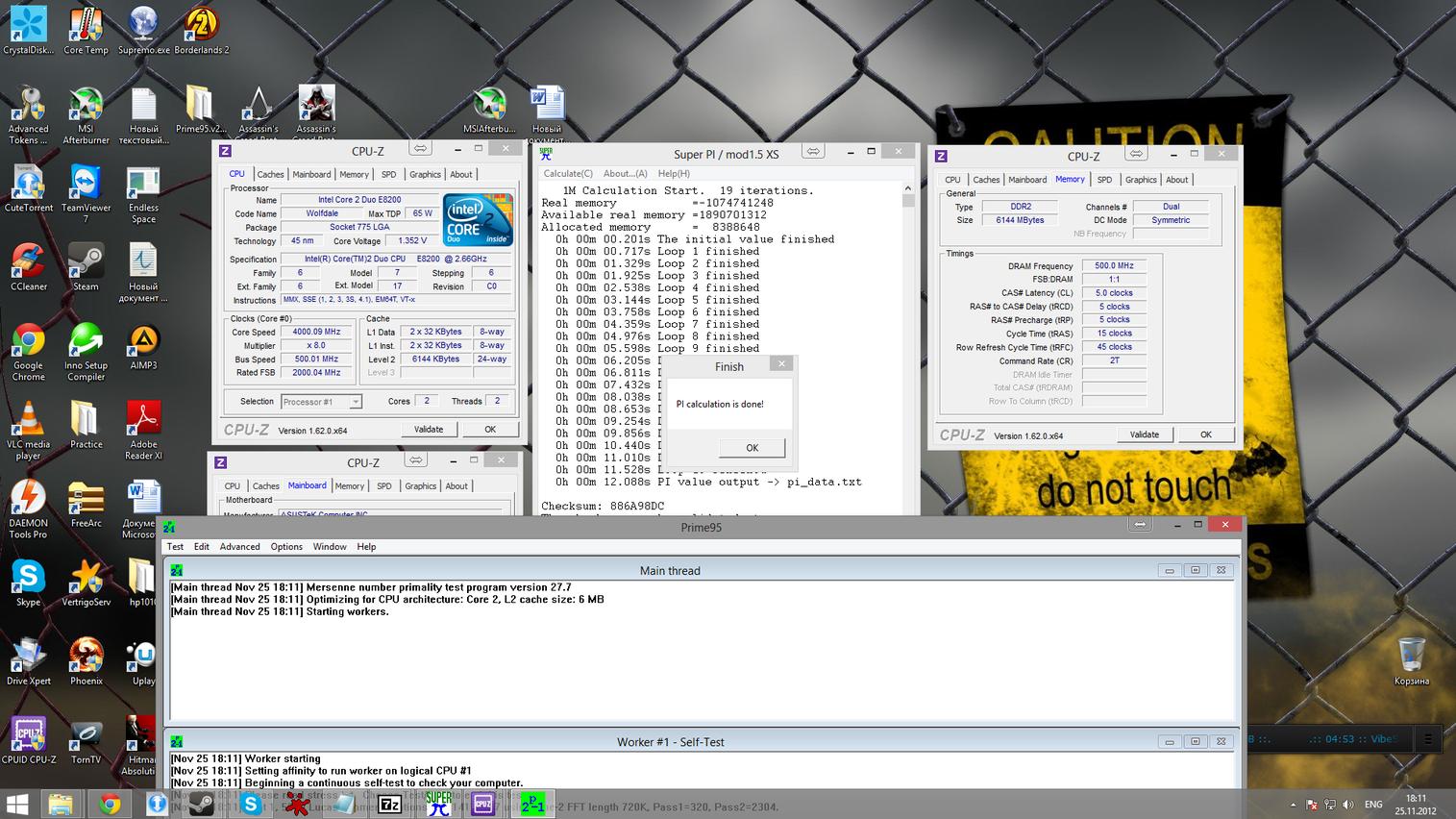This screenshot has width=1456, height=819.
Task: Open Test menu in Prime95
Action: coord(175,546)
